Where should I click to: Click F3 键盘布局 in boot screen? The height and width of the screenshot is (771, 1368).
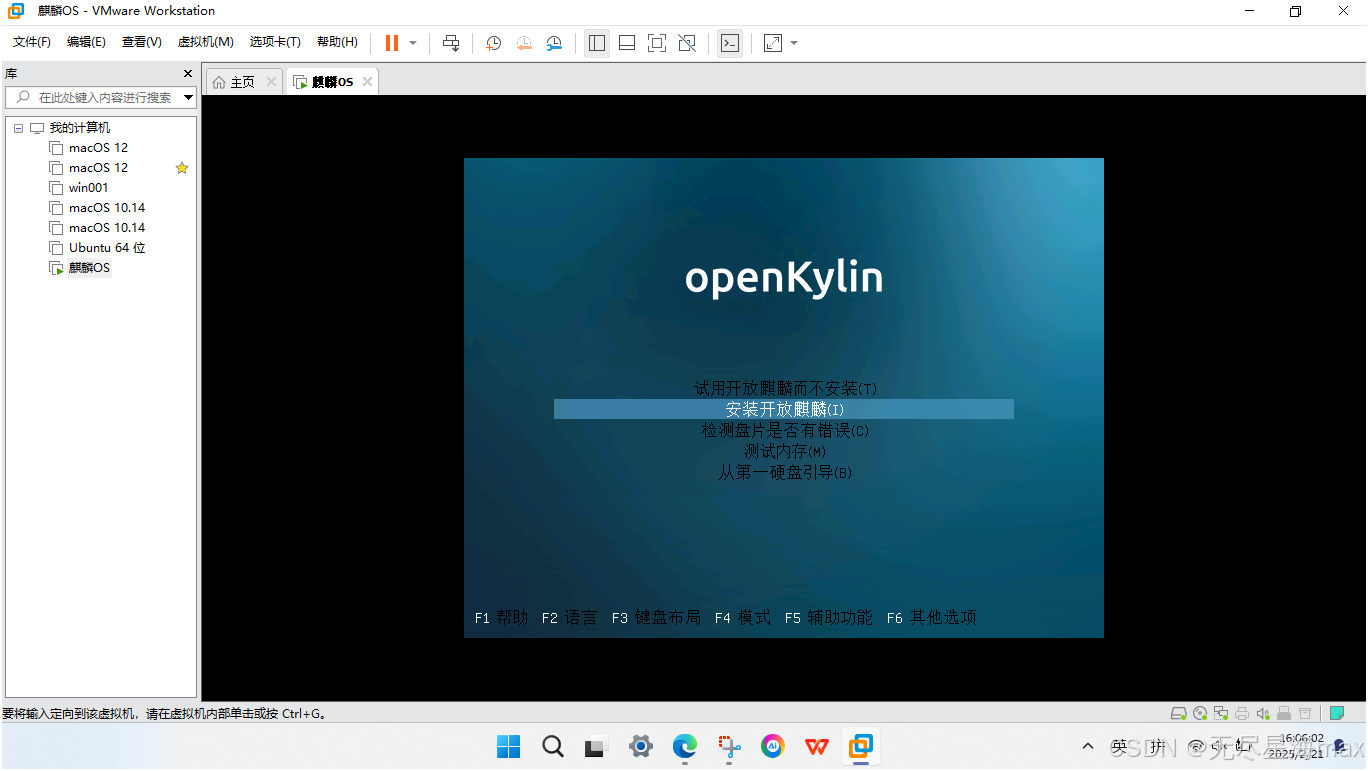click(656, 618)
